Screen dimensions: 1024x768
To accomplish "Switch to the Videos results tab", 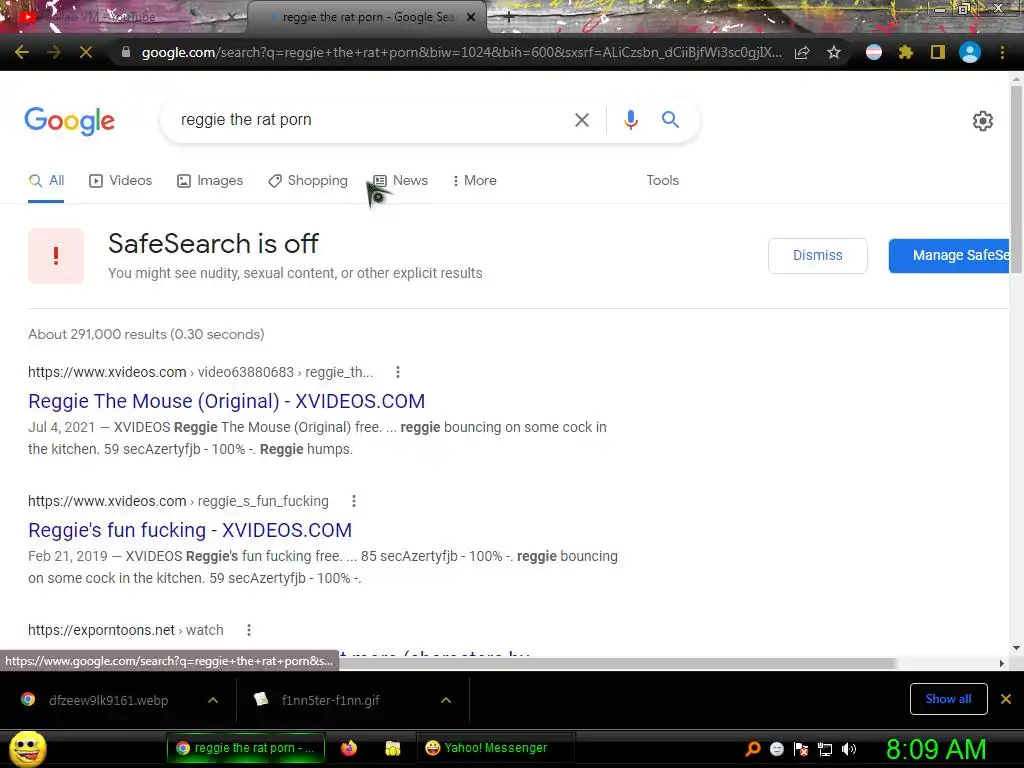I will coord(121,181).
